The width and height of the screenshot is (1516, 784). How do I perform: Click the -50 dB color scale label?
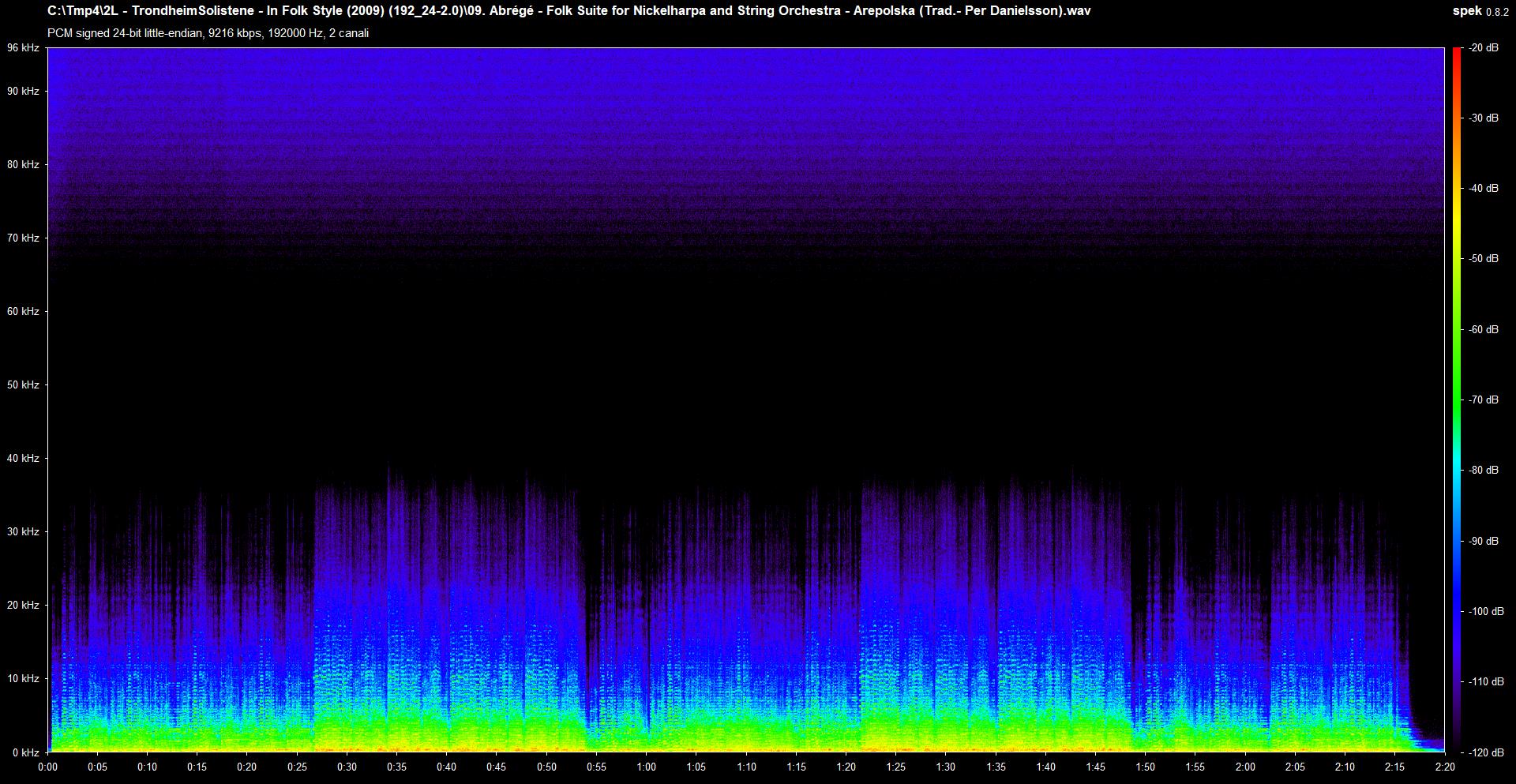pyautogui.click(x=1483, y=259)
